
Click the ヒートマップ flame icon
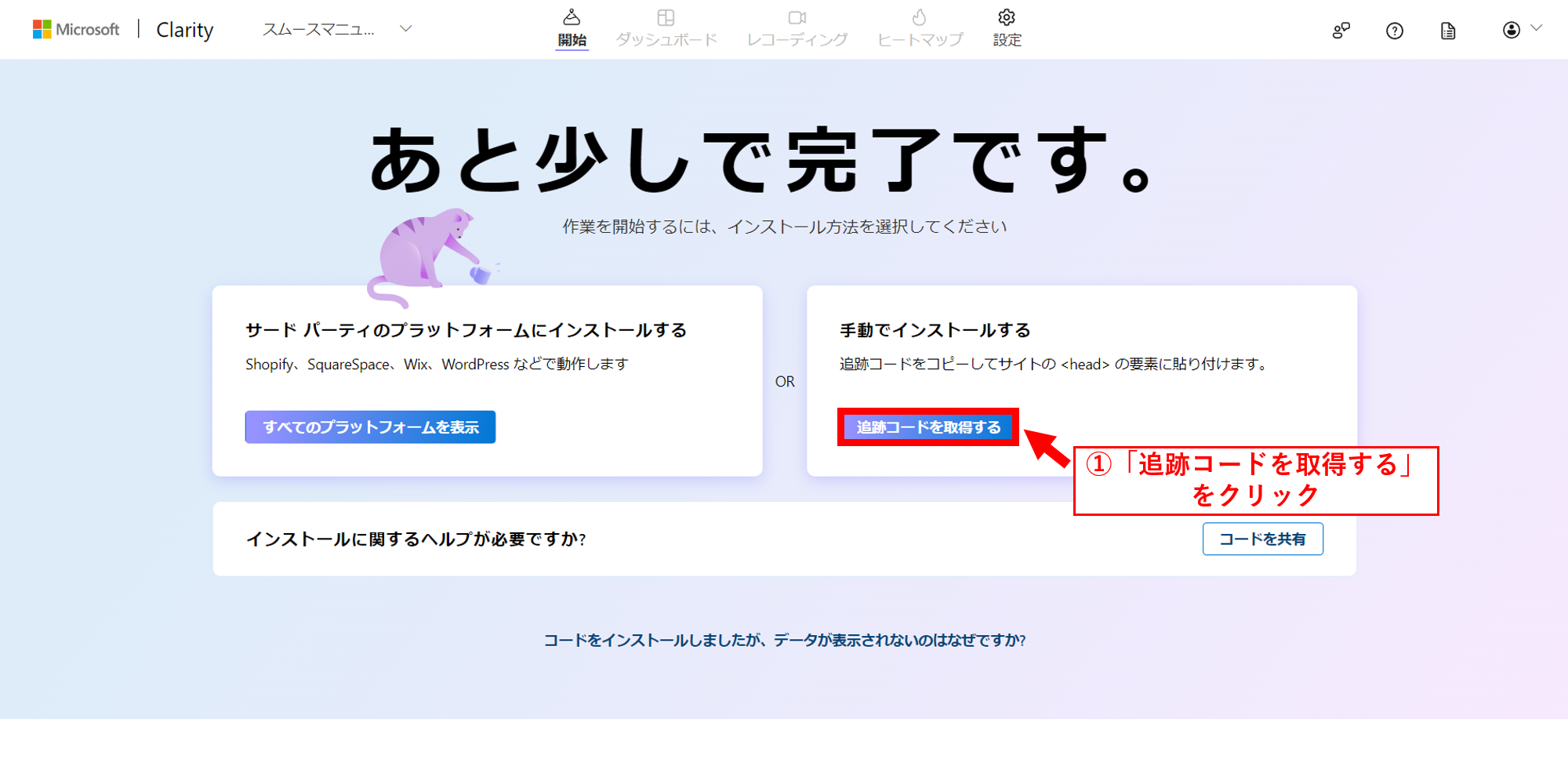919,17
